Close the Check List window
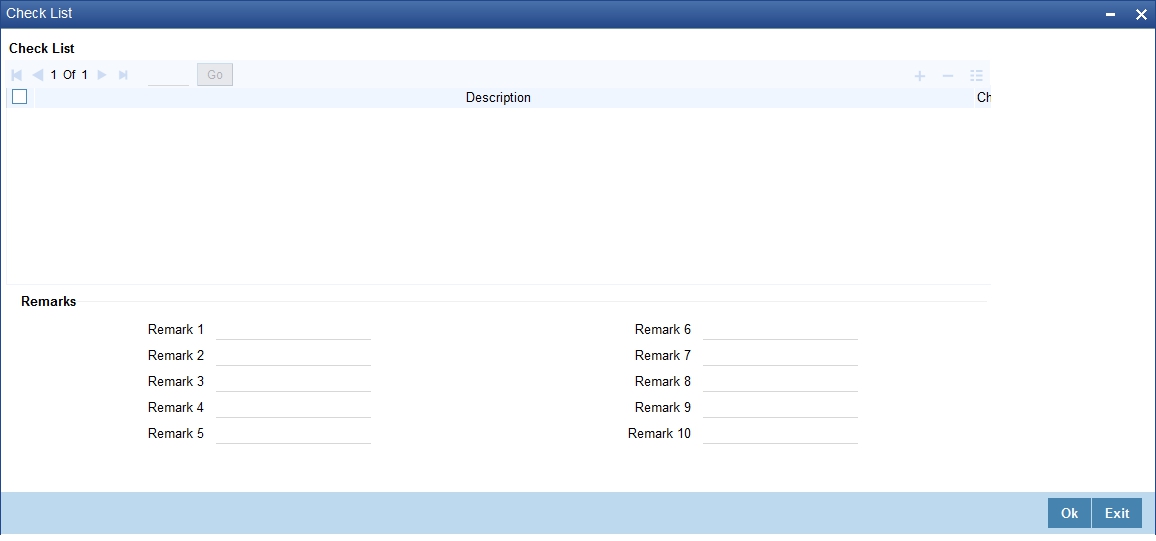The image size is (1156, 541). tap(1141, 15)
